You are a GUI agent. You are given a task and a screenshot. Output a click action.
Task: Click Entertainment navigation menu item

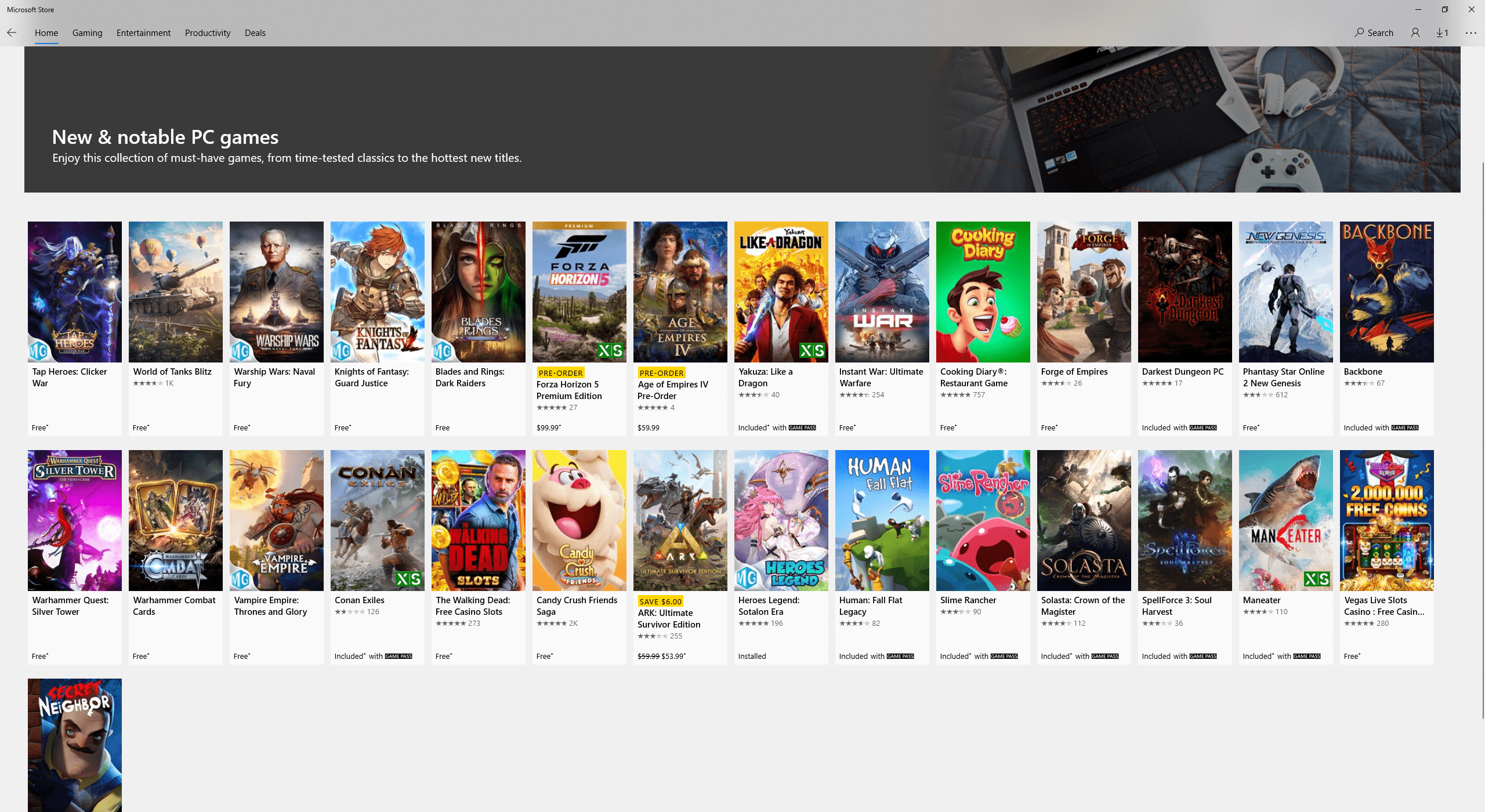coord(143,33)
